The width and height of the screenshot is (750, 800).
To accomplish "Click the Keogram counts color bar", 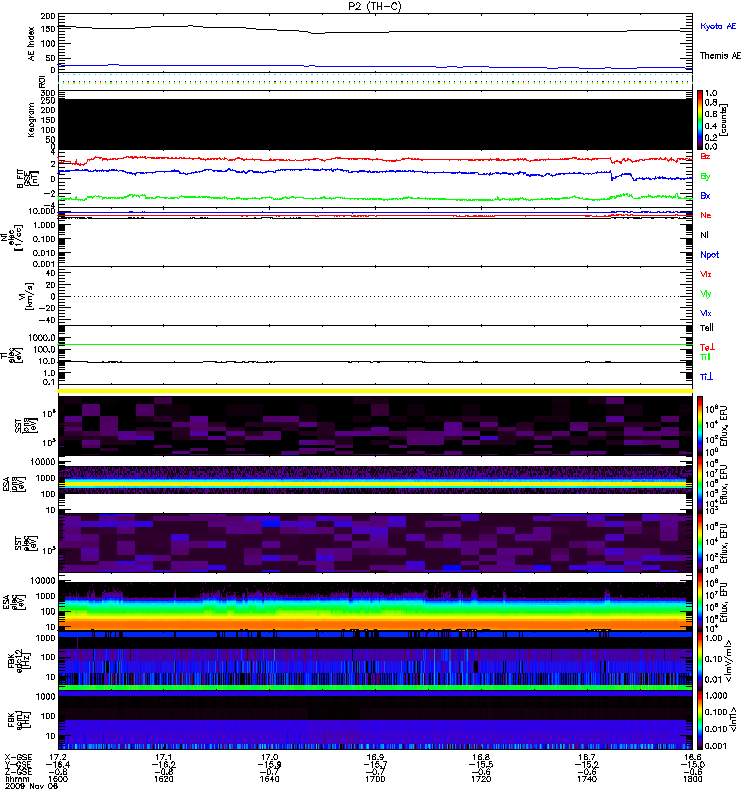I will [x=700, y=120].
